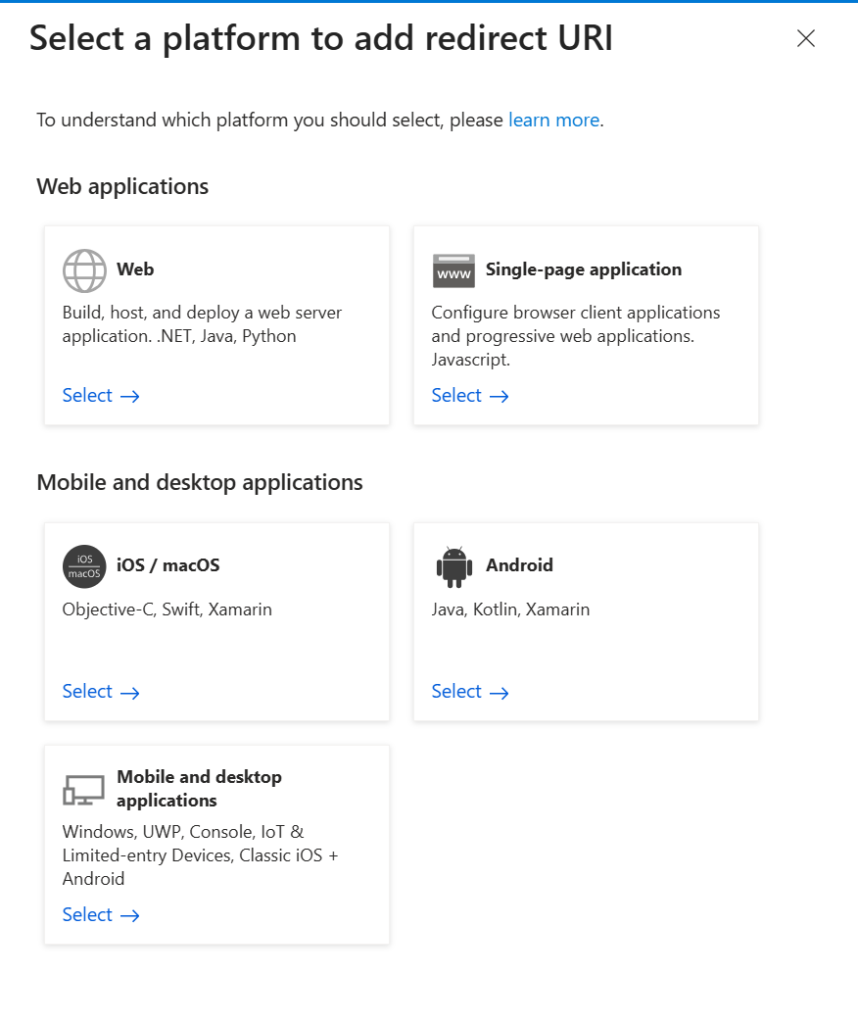Open the learn more link

(x=554, y=120)
